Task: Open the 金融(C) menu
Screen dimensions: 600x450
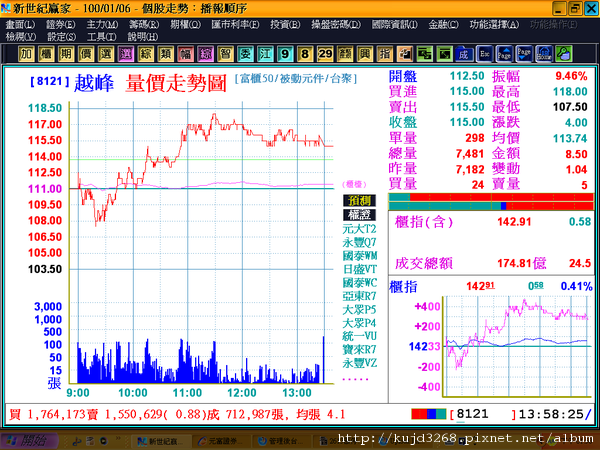Action: point(443,24)
